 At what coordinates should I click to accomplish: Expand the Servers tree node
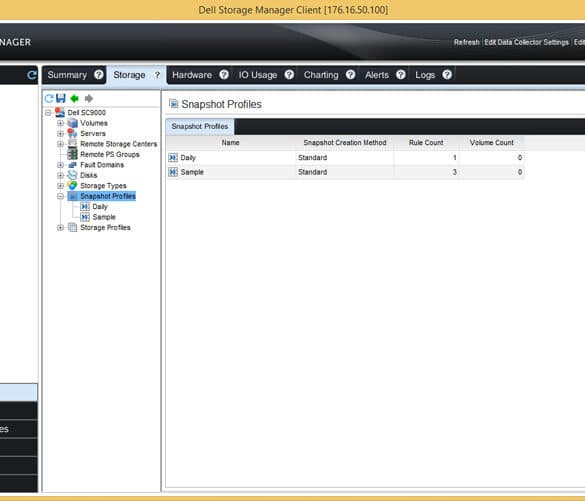(x=60, y=134)
